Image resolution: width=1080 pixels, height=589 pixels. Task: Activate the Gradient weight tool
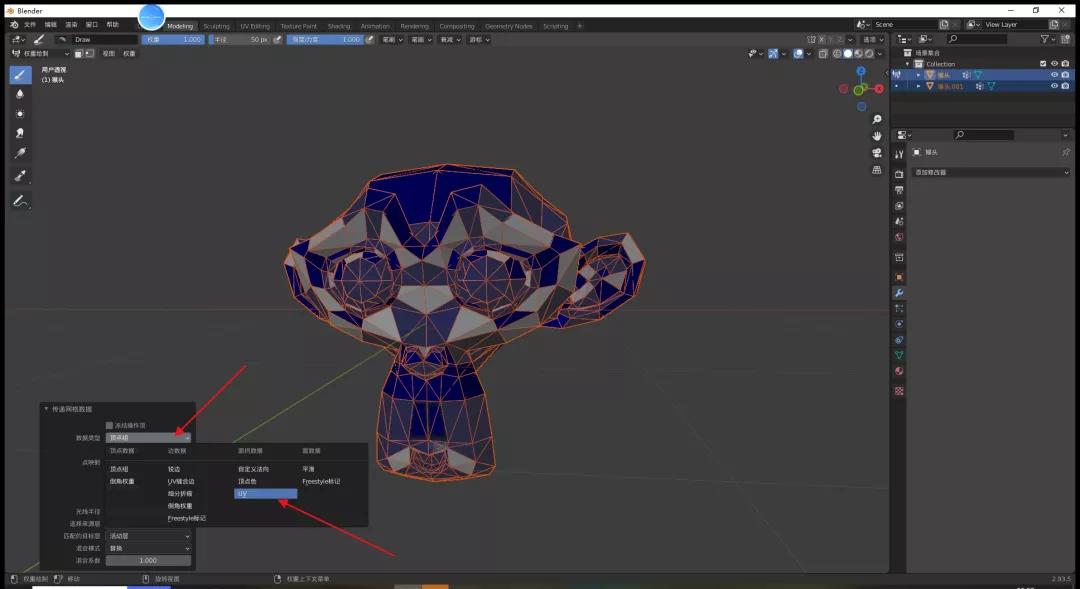20,153
